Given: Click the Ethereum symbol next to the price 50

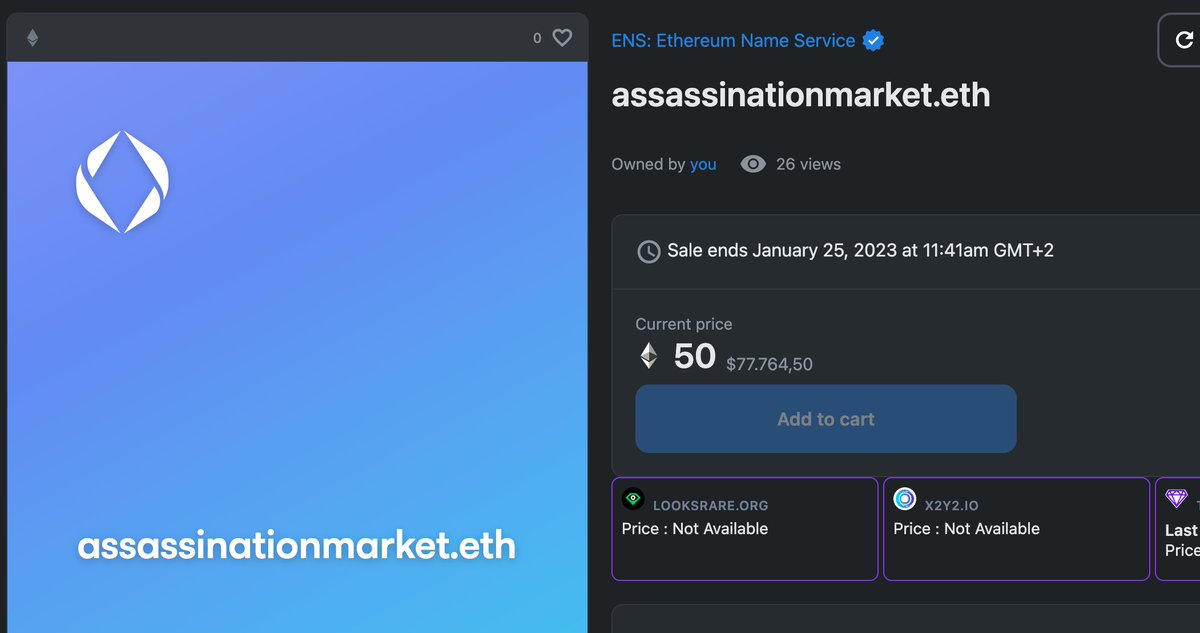Looking at the screenshot, I should [x=648, y=356].
